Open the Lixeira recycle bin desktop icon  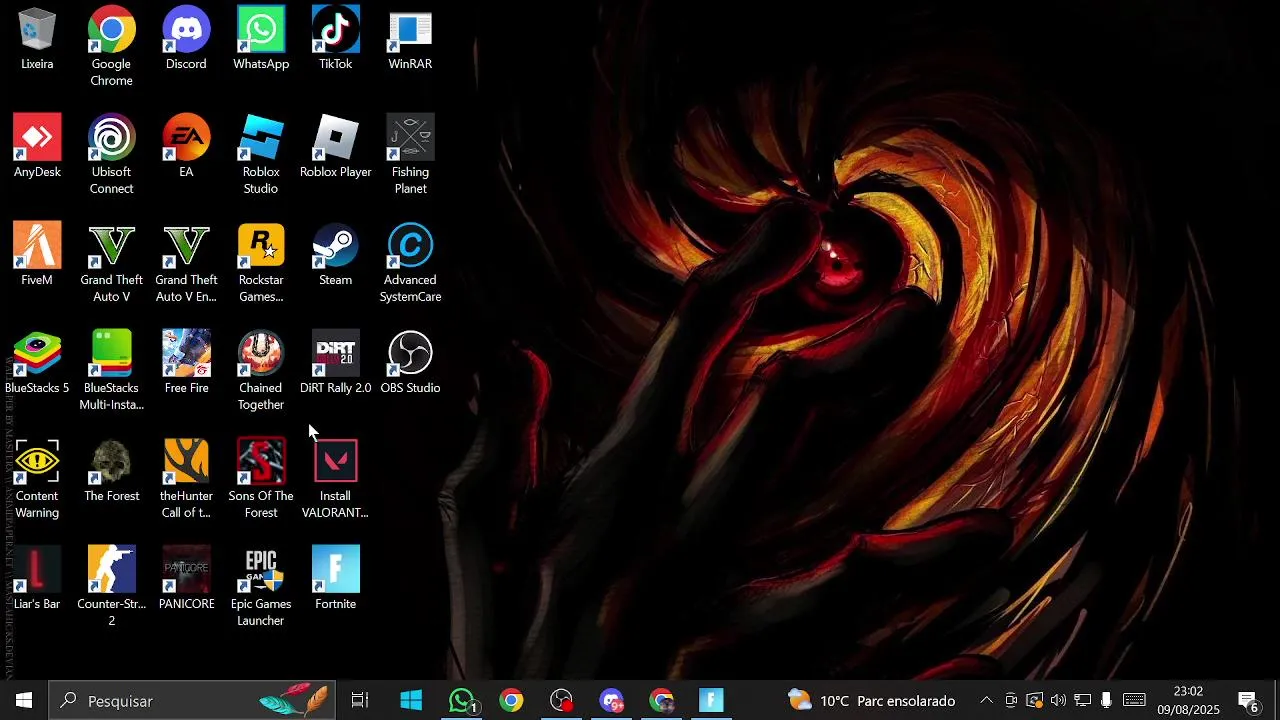click(x=37, y=39)
